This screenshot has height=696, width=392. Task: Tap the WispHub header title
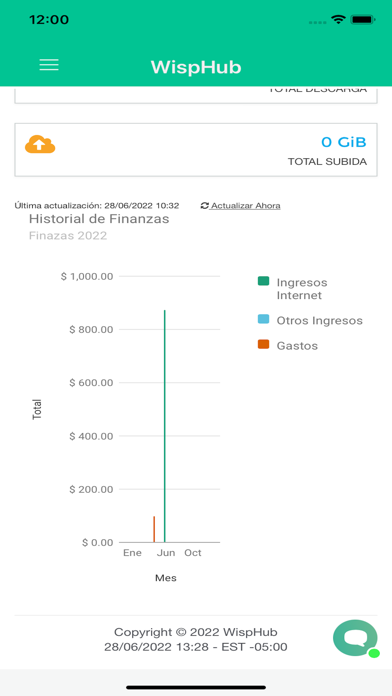point(196,67)
